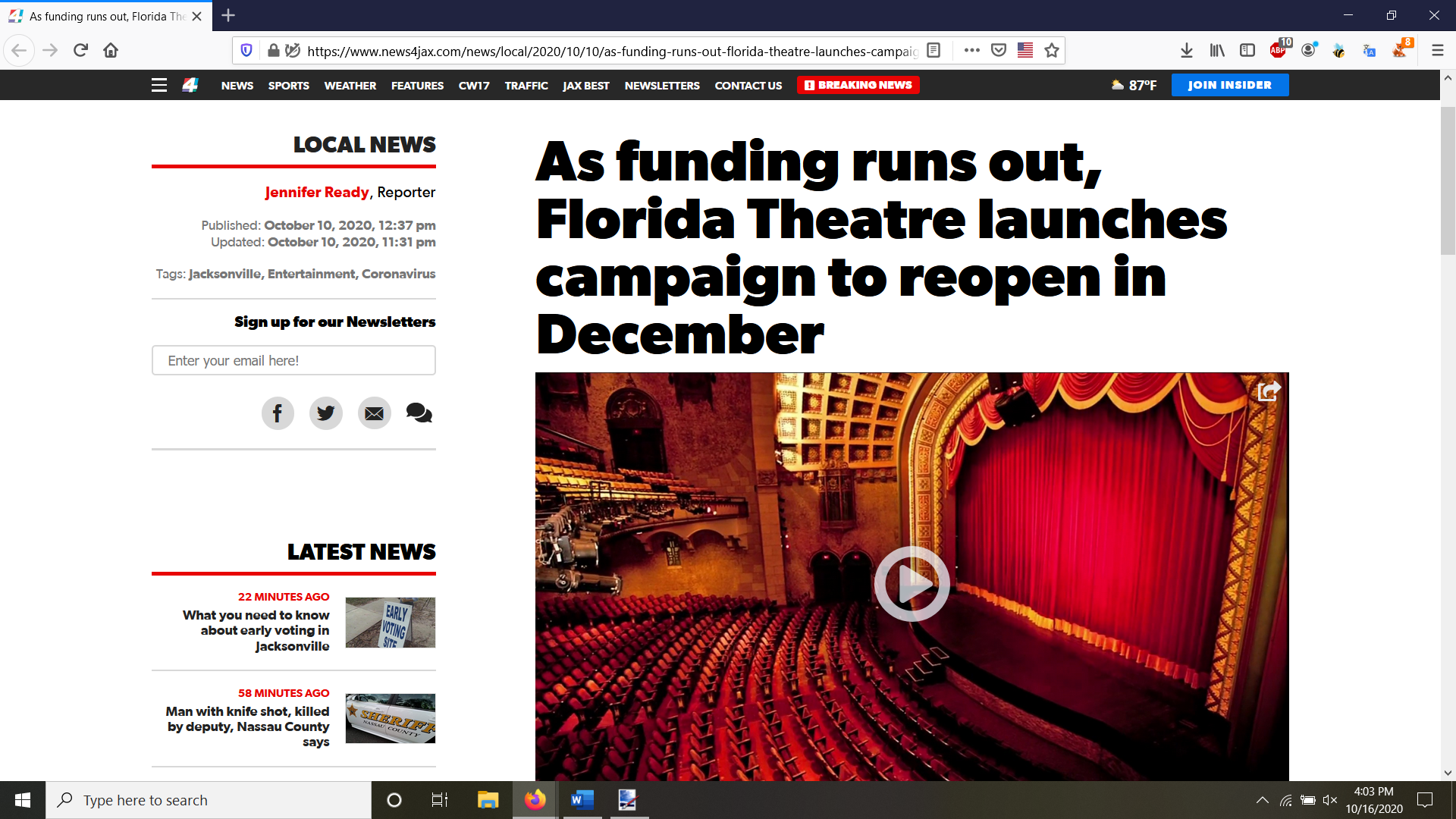The image size is (1456, 819).
Task: Play the Florida Theatre video
Action: (x=912, y=583)
